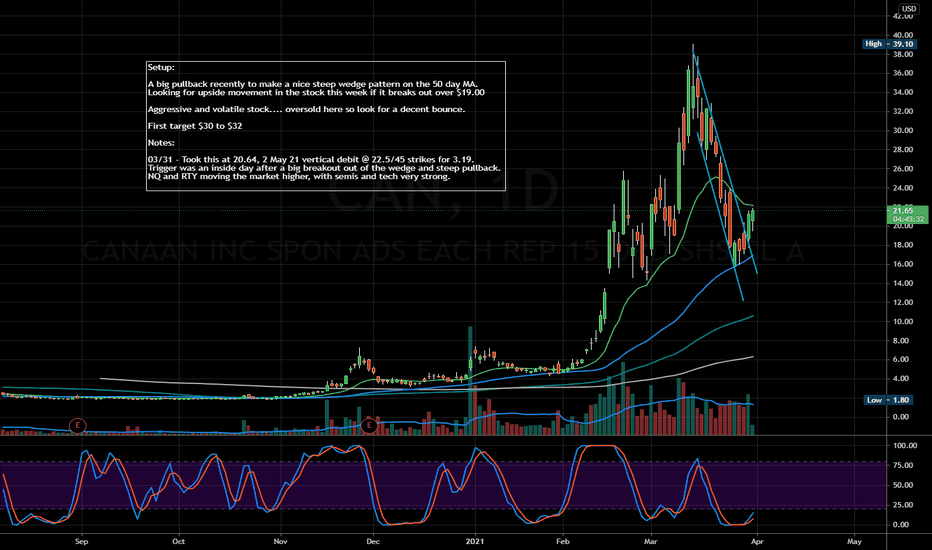Click the 'Setup:' heading in note

161,67
